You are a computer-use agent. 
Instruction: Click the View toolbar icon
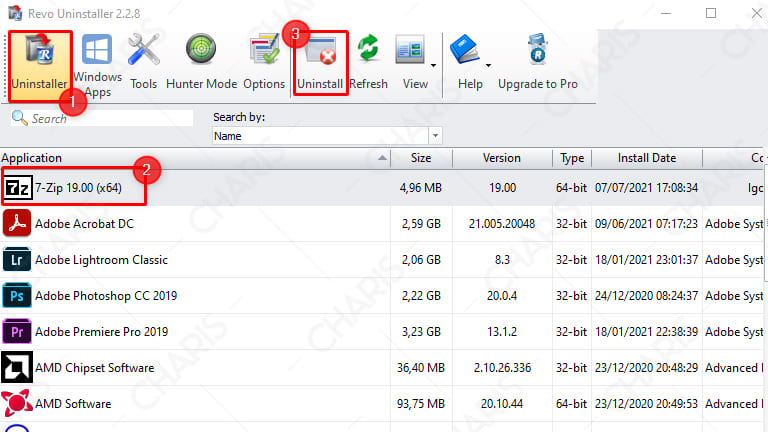tap(410, 49)
